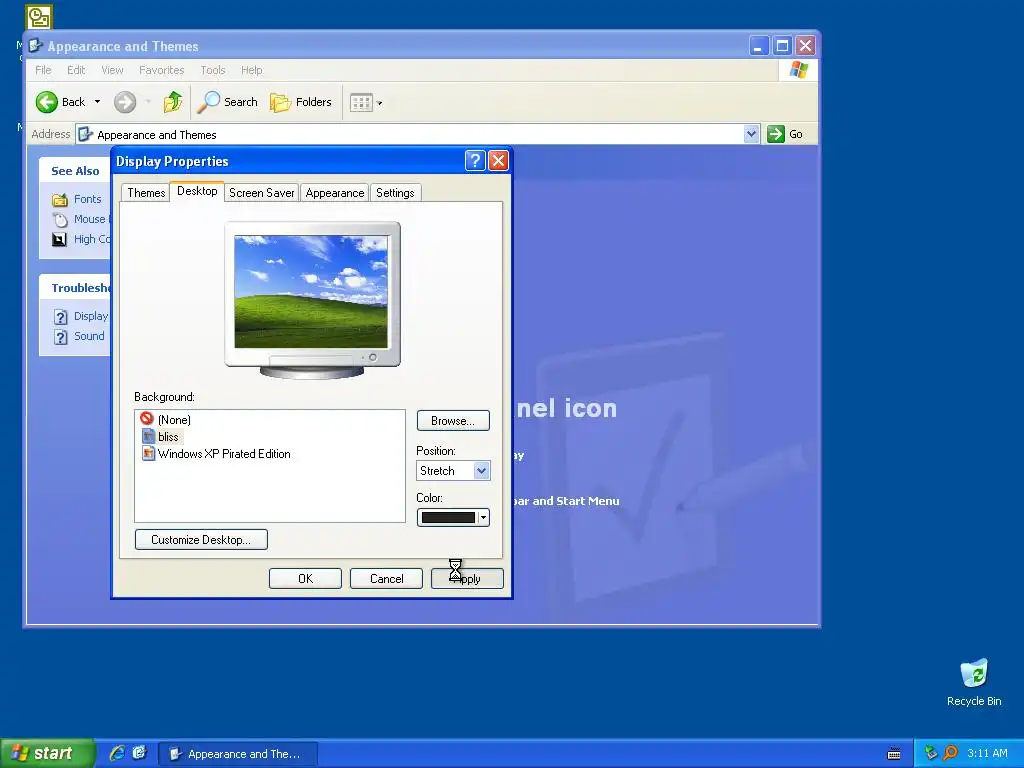Click Customize Desktop... button
Image resolution: width=1024 pixels, height=768 pixels.
[x=201, y=539]
